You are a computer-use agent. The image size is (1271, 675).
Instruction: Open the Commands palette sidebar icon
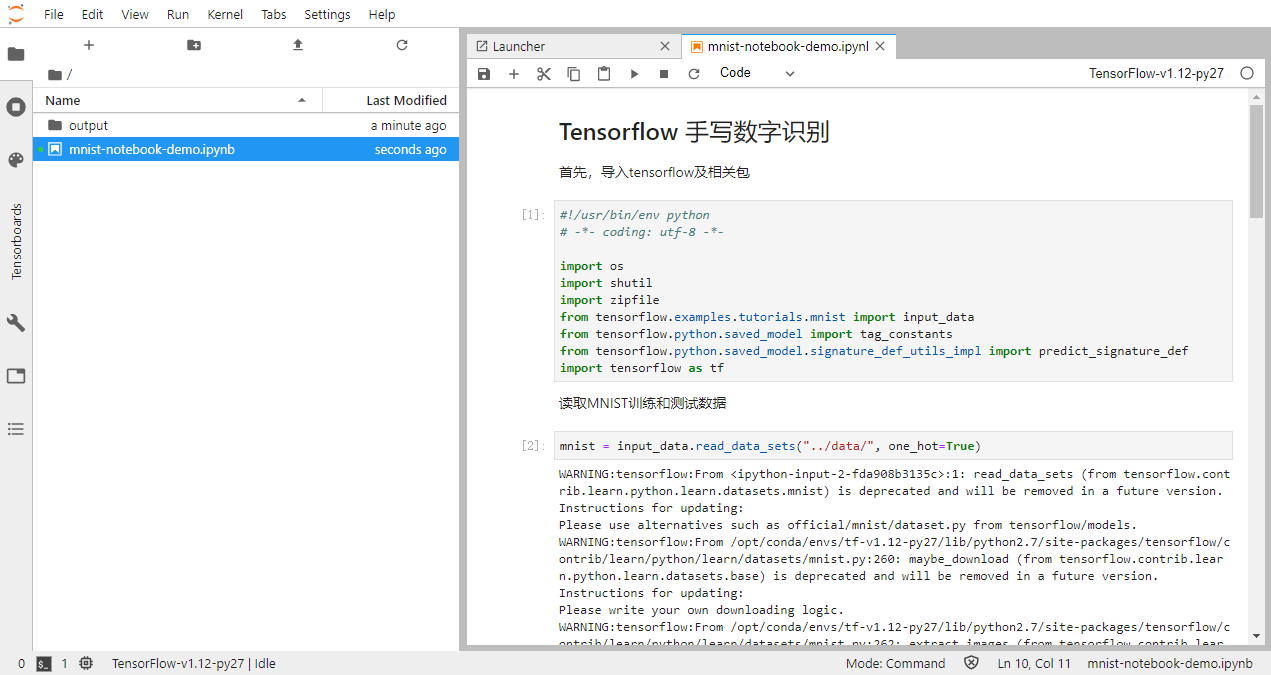pyautogui.click(x=16, y=160)
